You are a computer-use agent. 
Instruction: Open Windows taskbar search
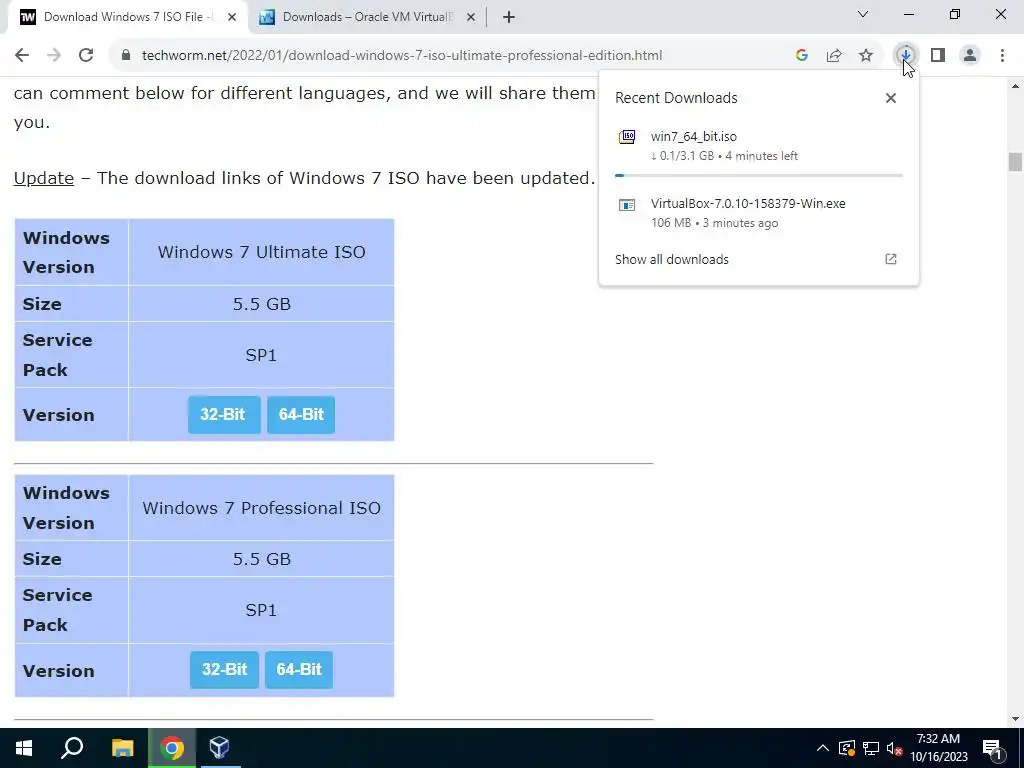[72, 748]
